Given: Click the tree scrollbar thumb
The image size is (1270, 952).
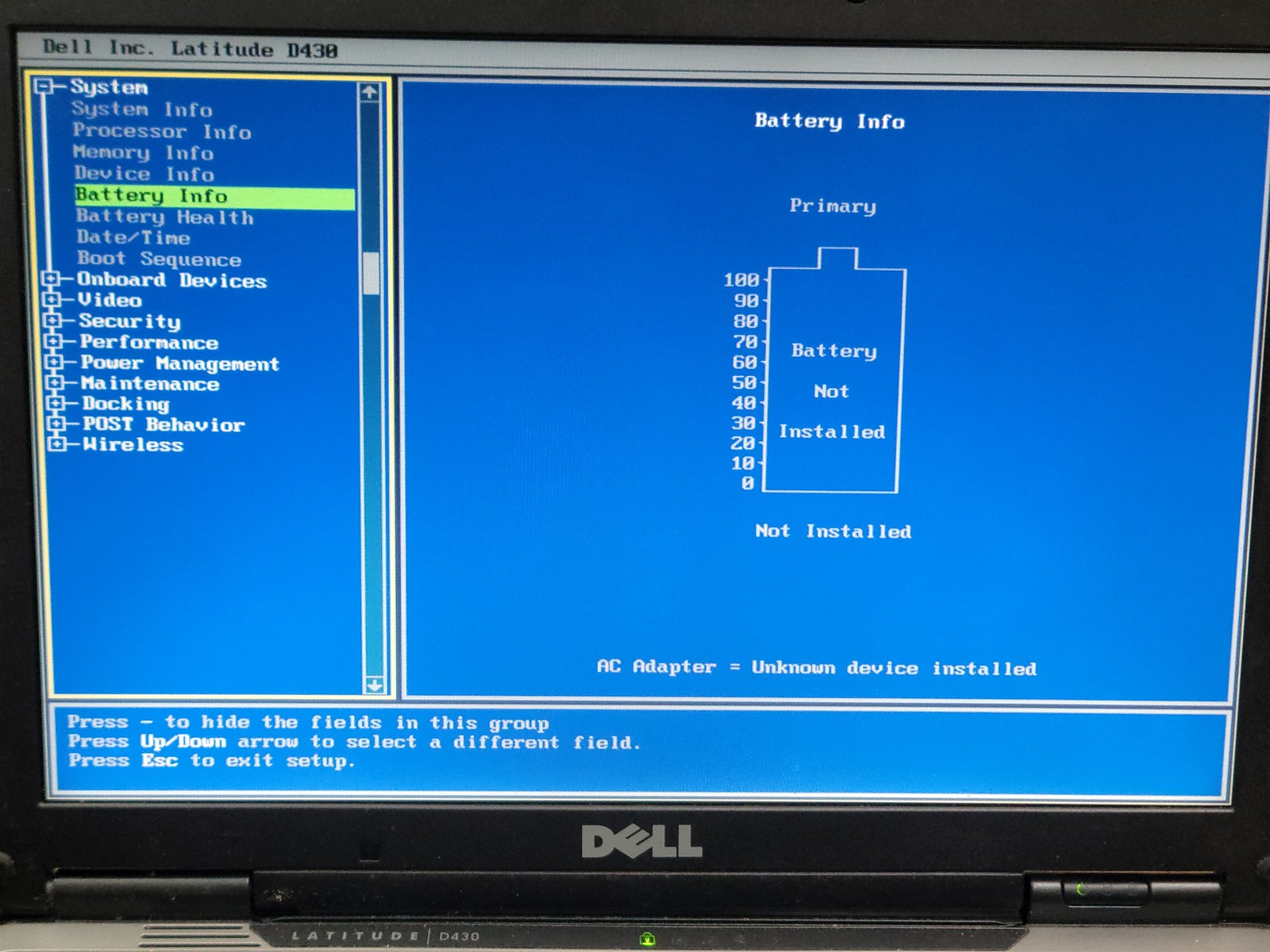Looking at the screenshot, I should [371, 273].
